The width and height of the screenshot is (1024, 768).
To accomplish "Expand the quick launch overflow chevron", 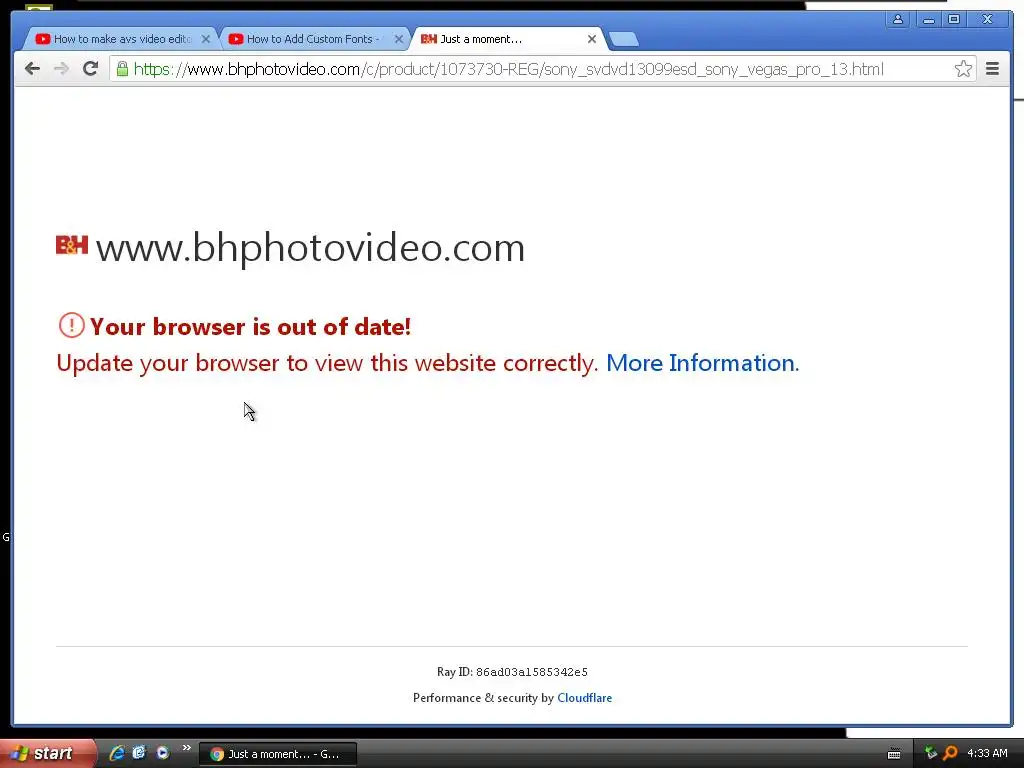I will [x=186, y=748].
